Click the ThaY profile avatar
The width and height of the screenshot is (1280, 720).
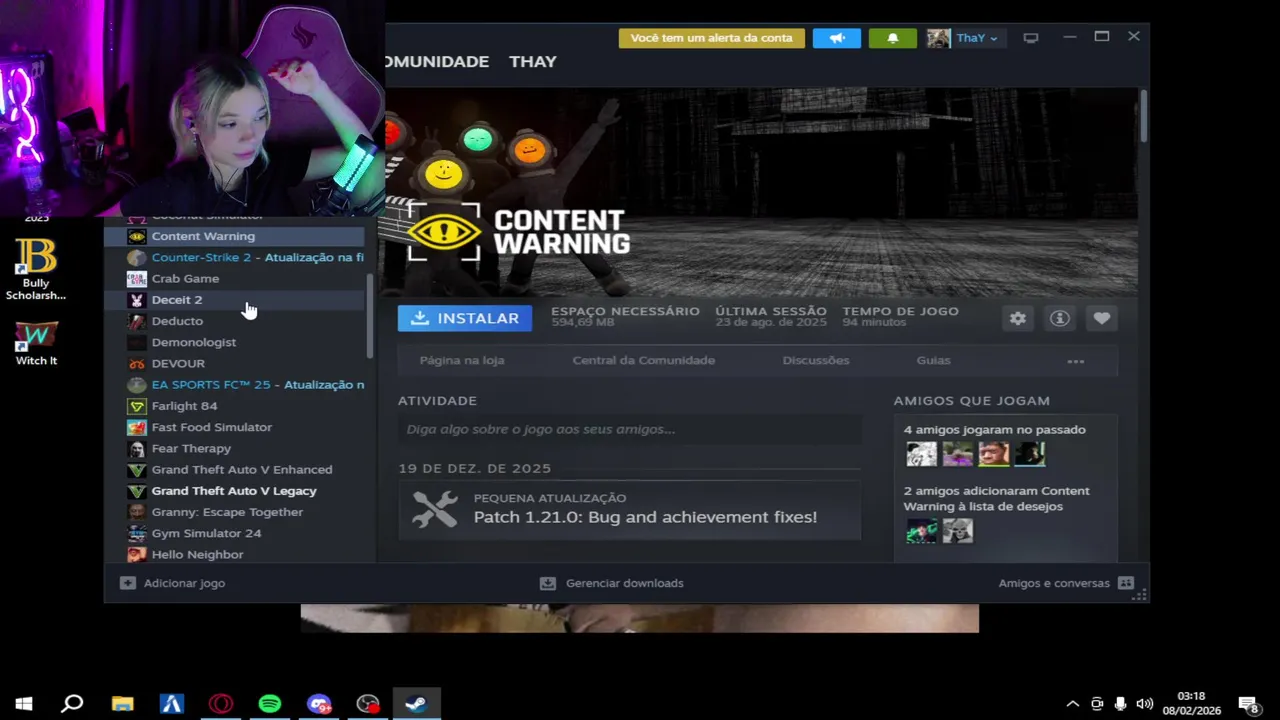point(938,38)
